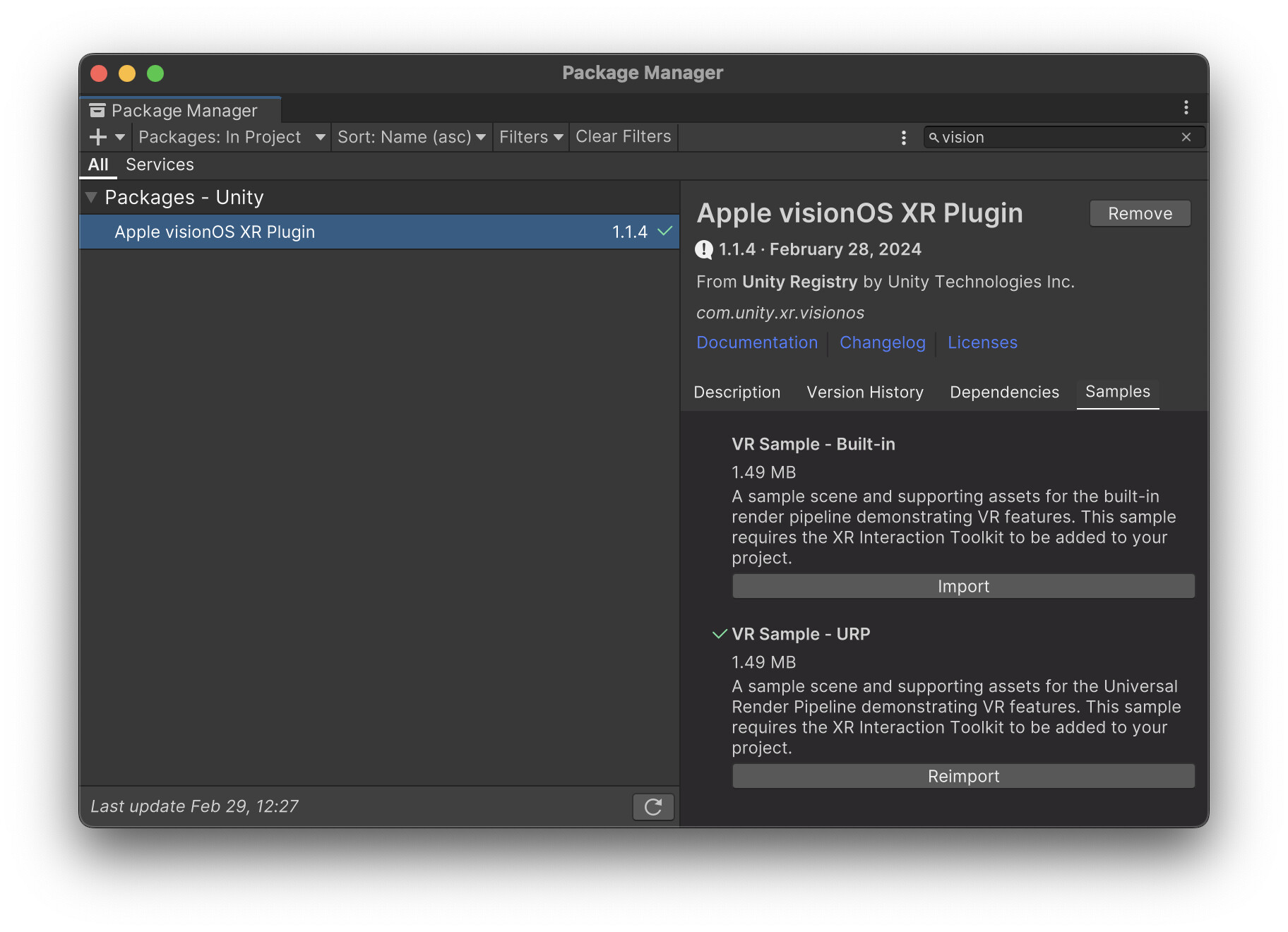The height and width of the screenshot is (932, 1288).
Task: Click the imported checkmark beside VR Sample - URP
Action: 719,634
